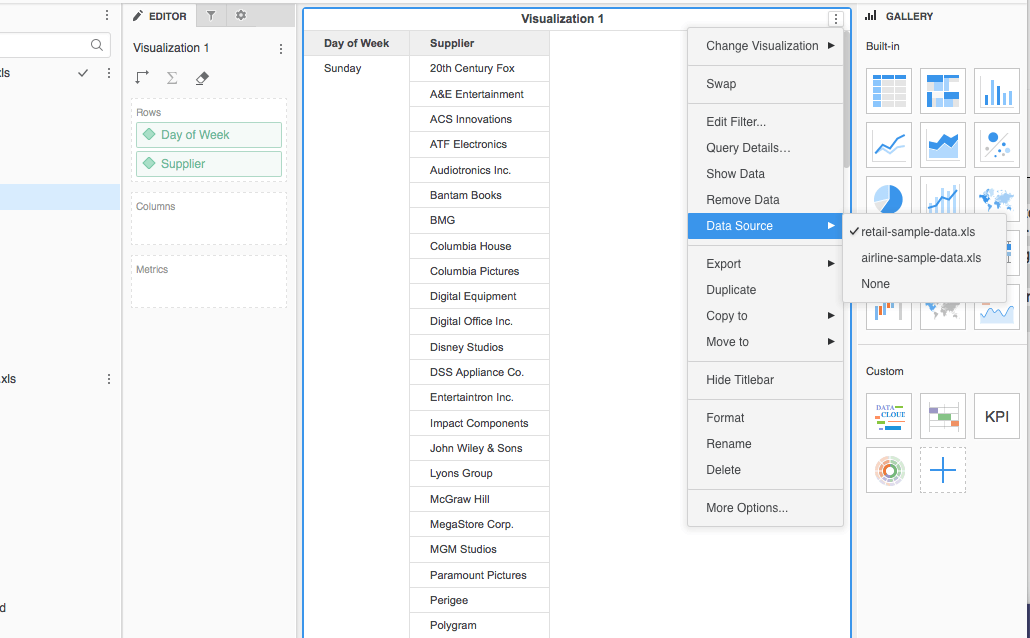Add a custom visualization with plus icon
This screenshot has width=1030, height=638.
point(943,470)
